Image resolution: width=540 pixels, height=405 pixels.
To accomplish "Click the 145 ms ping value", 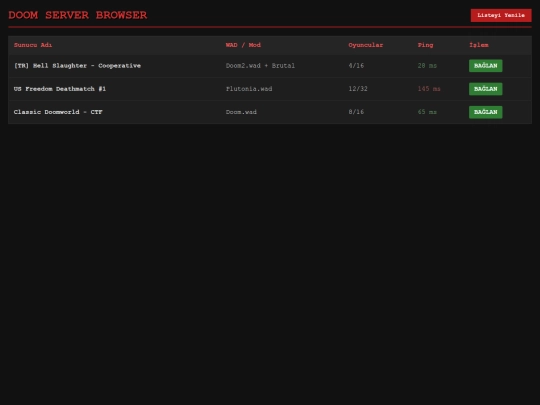I will coord(429,89).
